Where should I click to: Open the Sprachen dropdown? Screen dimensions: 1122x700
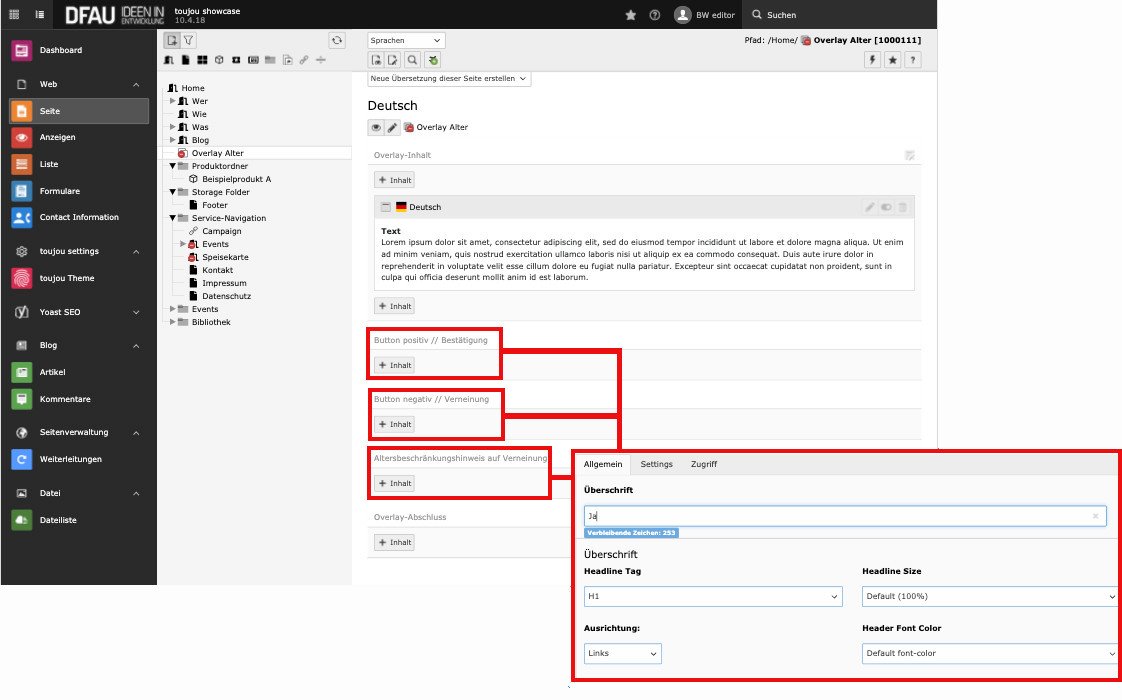tap(406, 40)
